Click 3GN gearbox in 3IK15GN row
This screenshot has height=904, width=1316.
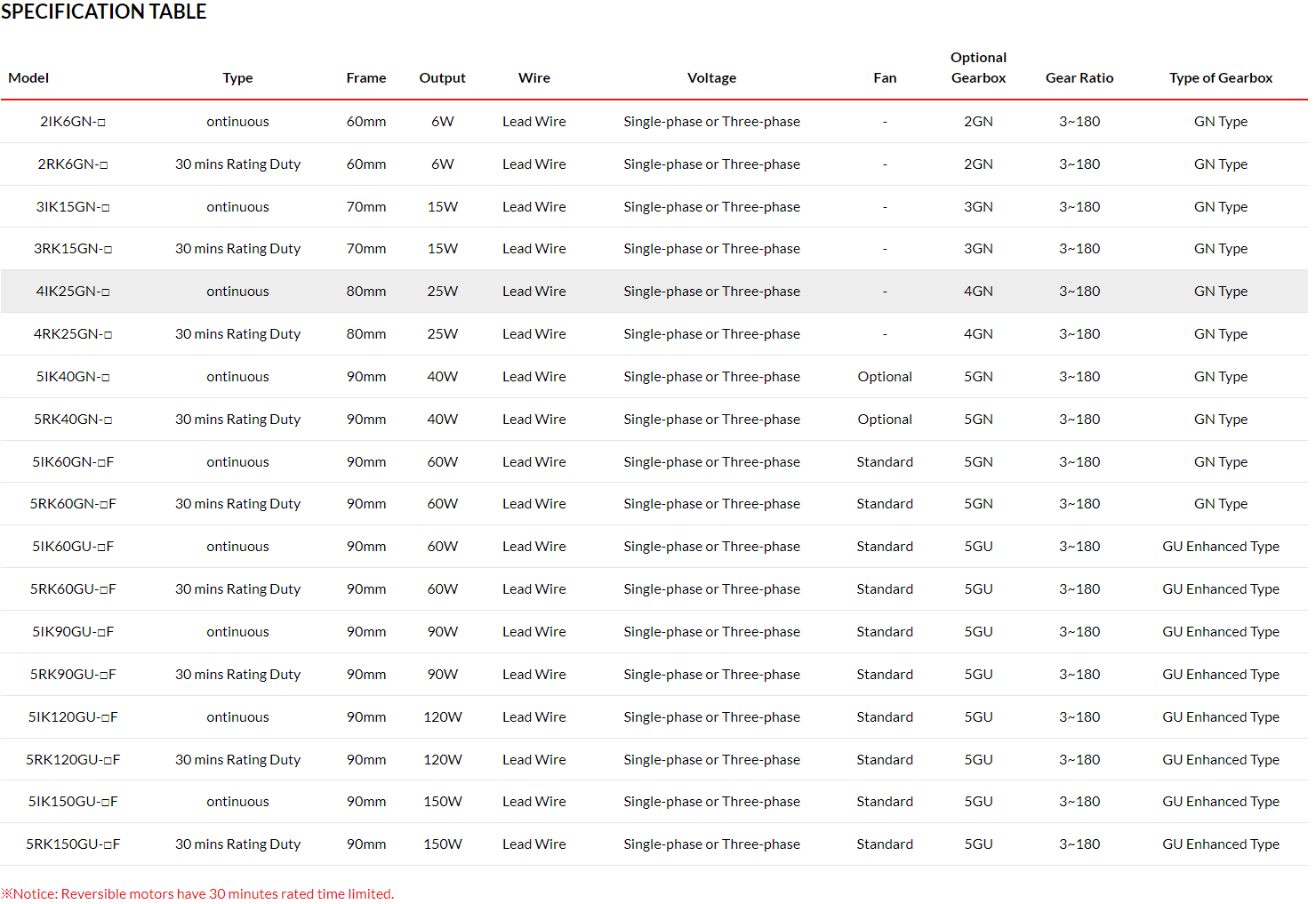978,207
